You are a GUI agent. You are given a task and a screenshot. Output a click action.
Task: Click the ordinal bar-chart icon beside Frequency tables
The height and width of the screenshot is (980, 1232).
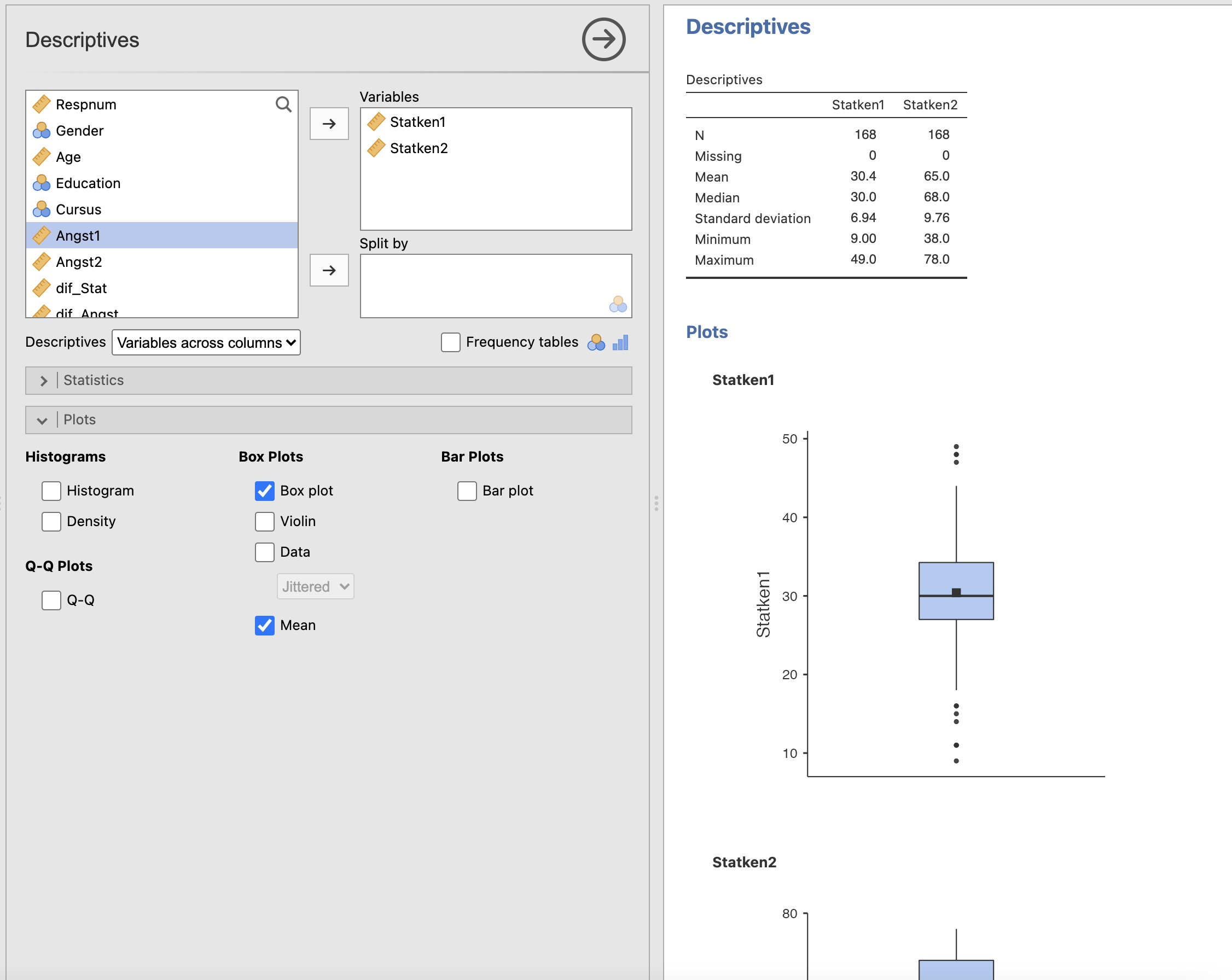[620, 342]
